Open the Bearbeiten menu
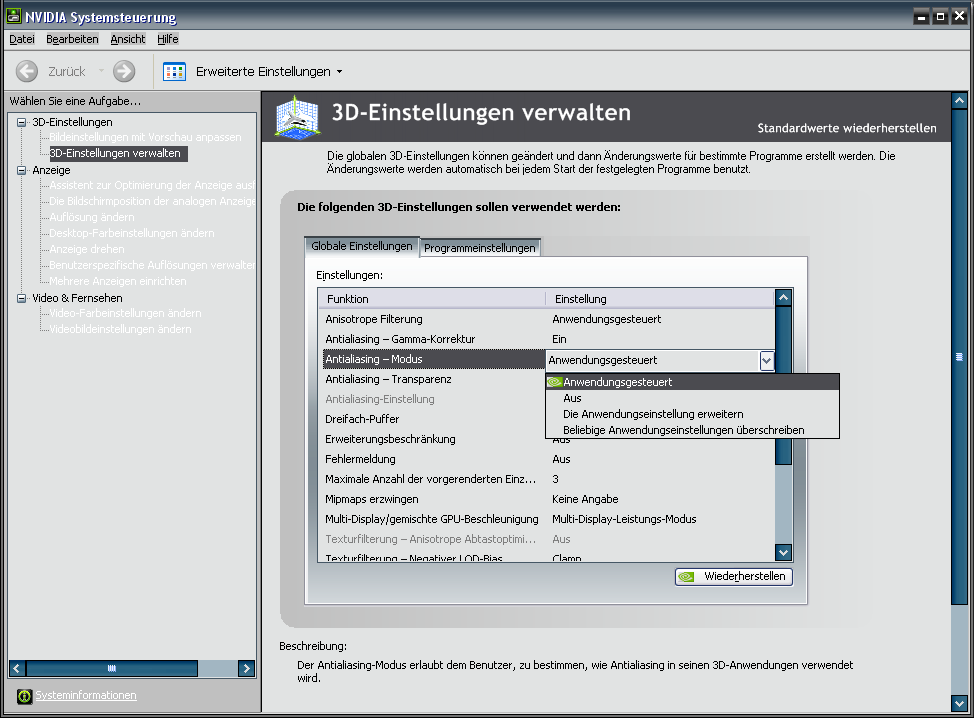This screenshot has height=718, width=974. click(72, 39)
